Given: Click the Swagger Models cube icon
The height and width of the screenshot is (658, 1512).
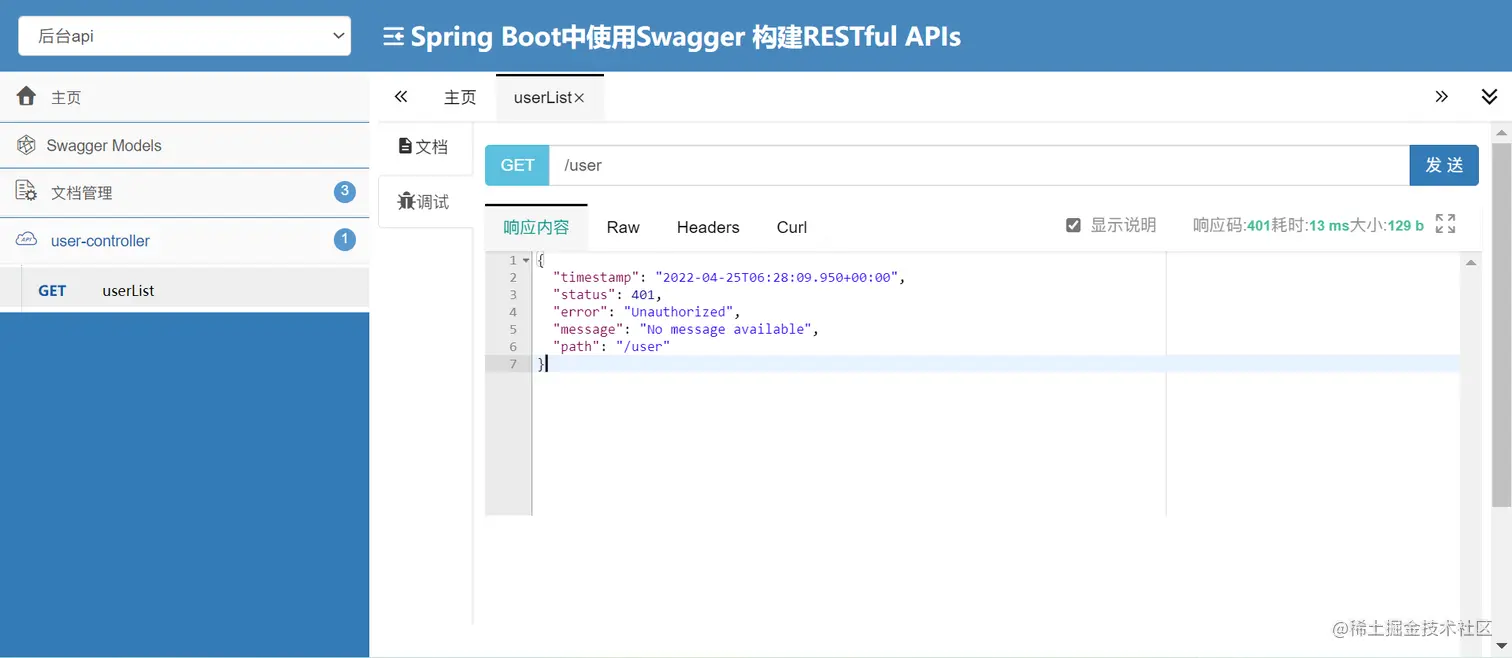Looking at the screenshot, I should [x=27, y=145].
